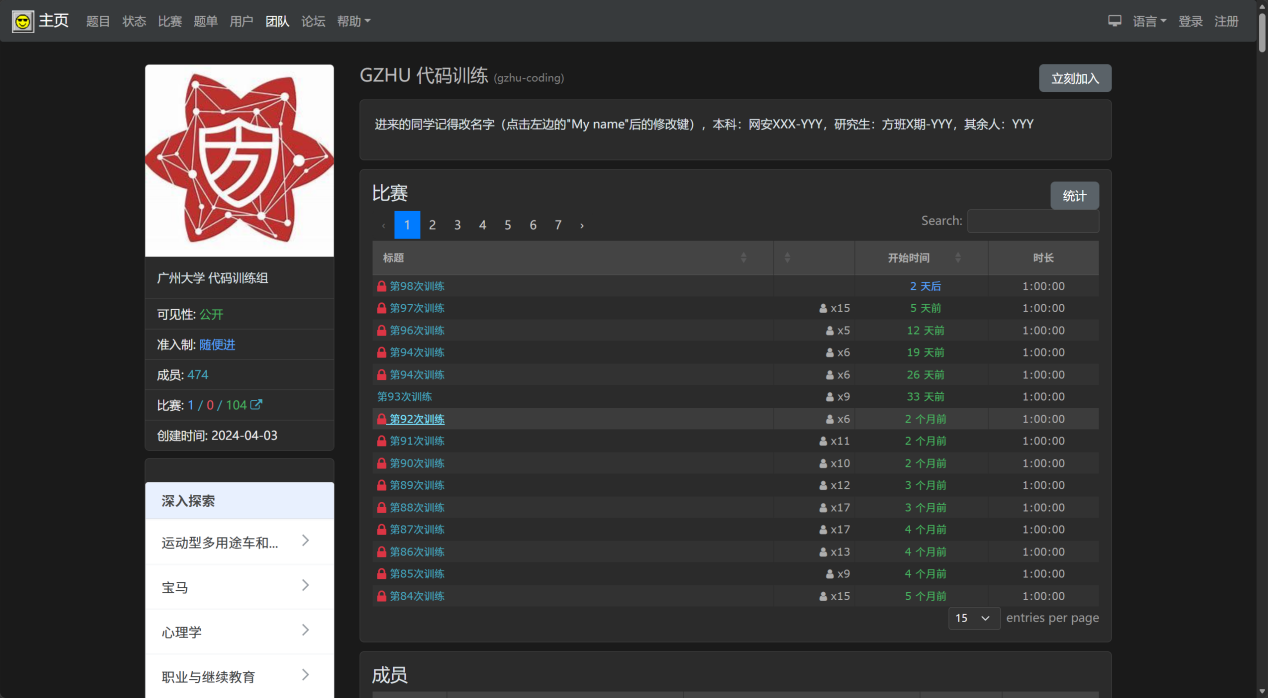This screenshot has width=1268, height=698.
Task: Open the entries per page selector
Action: (x=974, y=618)
